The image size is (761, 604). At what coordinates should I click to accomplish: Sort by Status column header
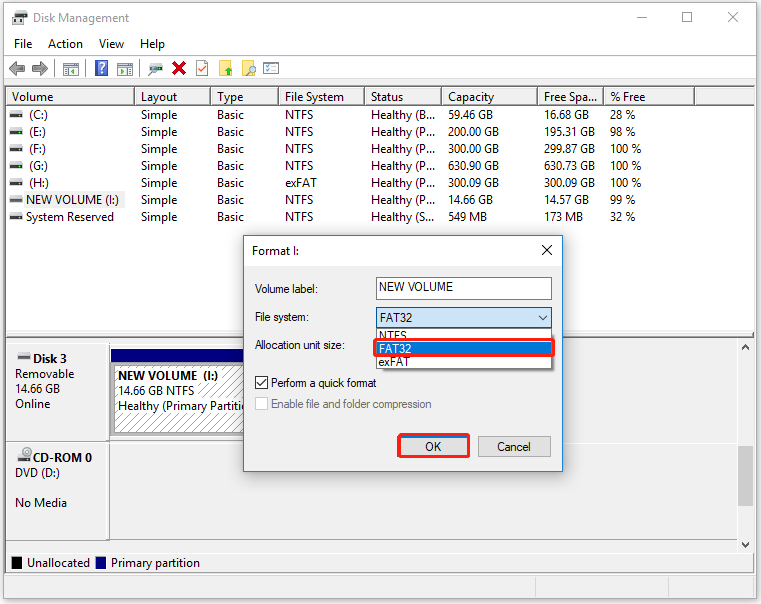tap(403, 97)
